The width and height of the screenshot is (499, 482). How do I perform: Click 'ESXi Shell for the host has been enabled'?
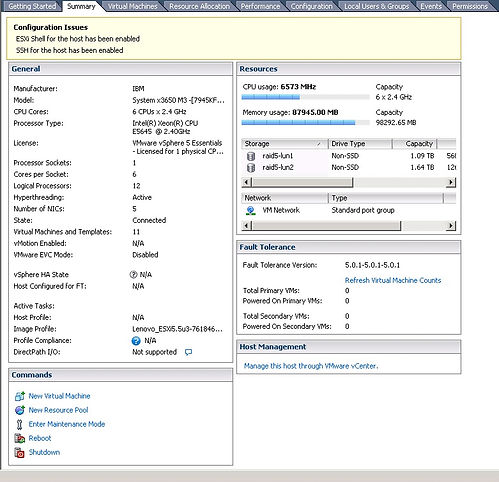click(x=78, y=39)
